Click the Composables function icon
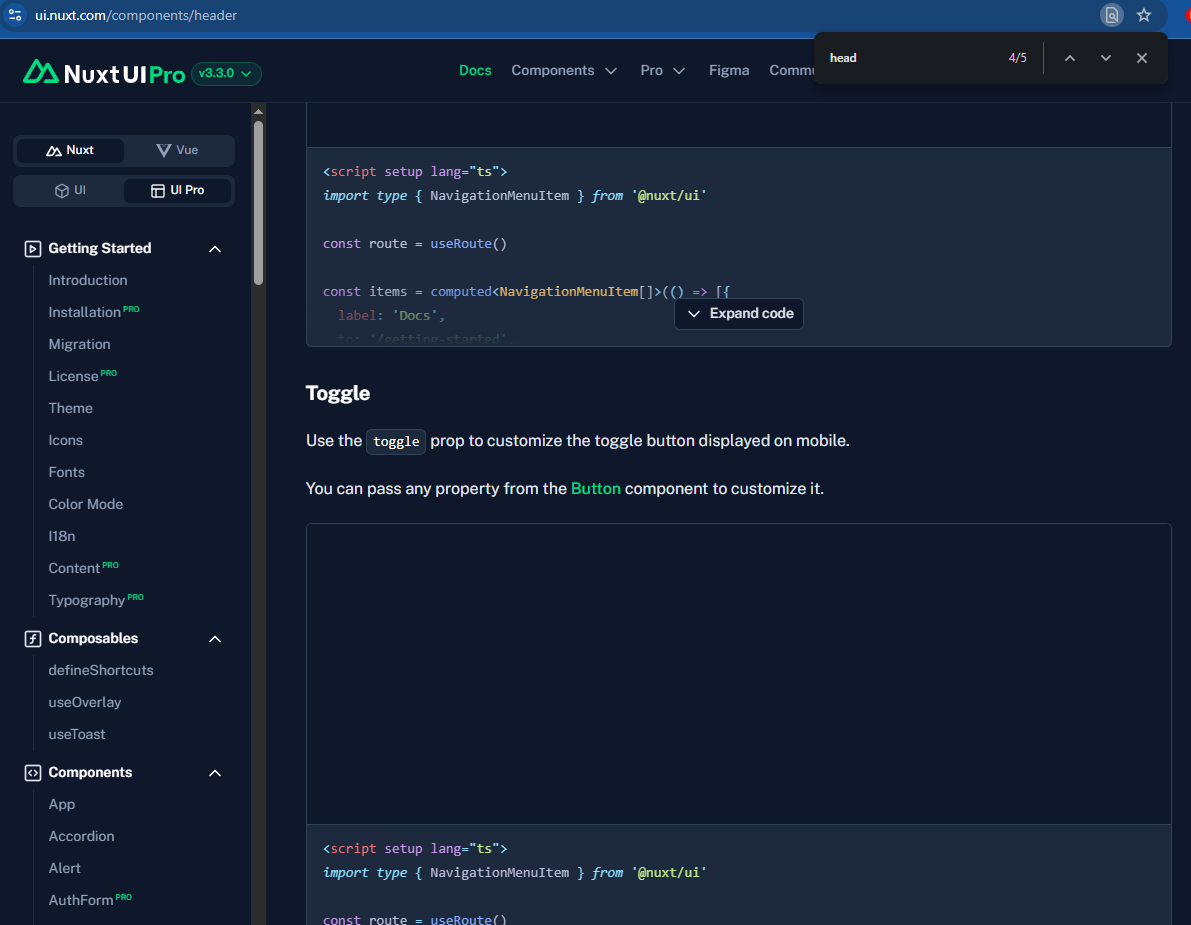This screenshot has width=1191, height=925. click(x=33, y=639)
